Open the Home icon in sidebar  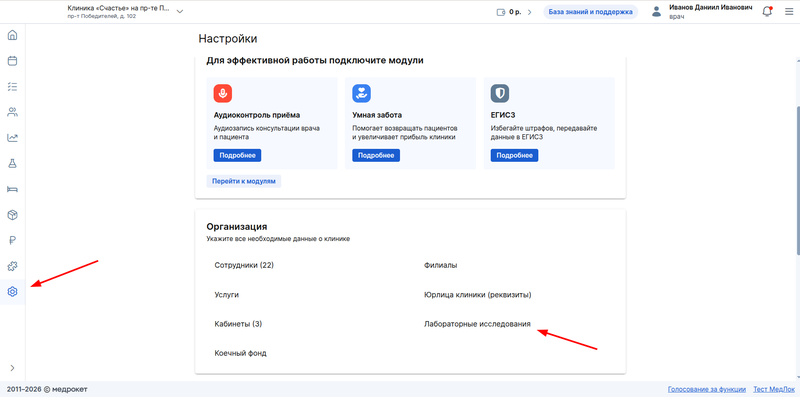12,35
